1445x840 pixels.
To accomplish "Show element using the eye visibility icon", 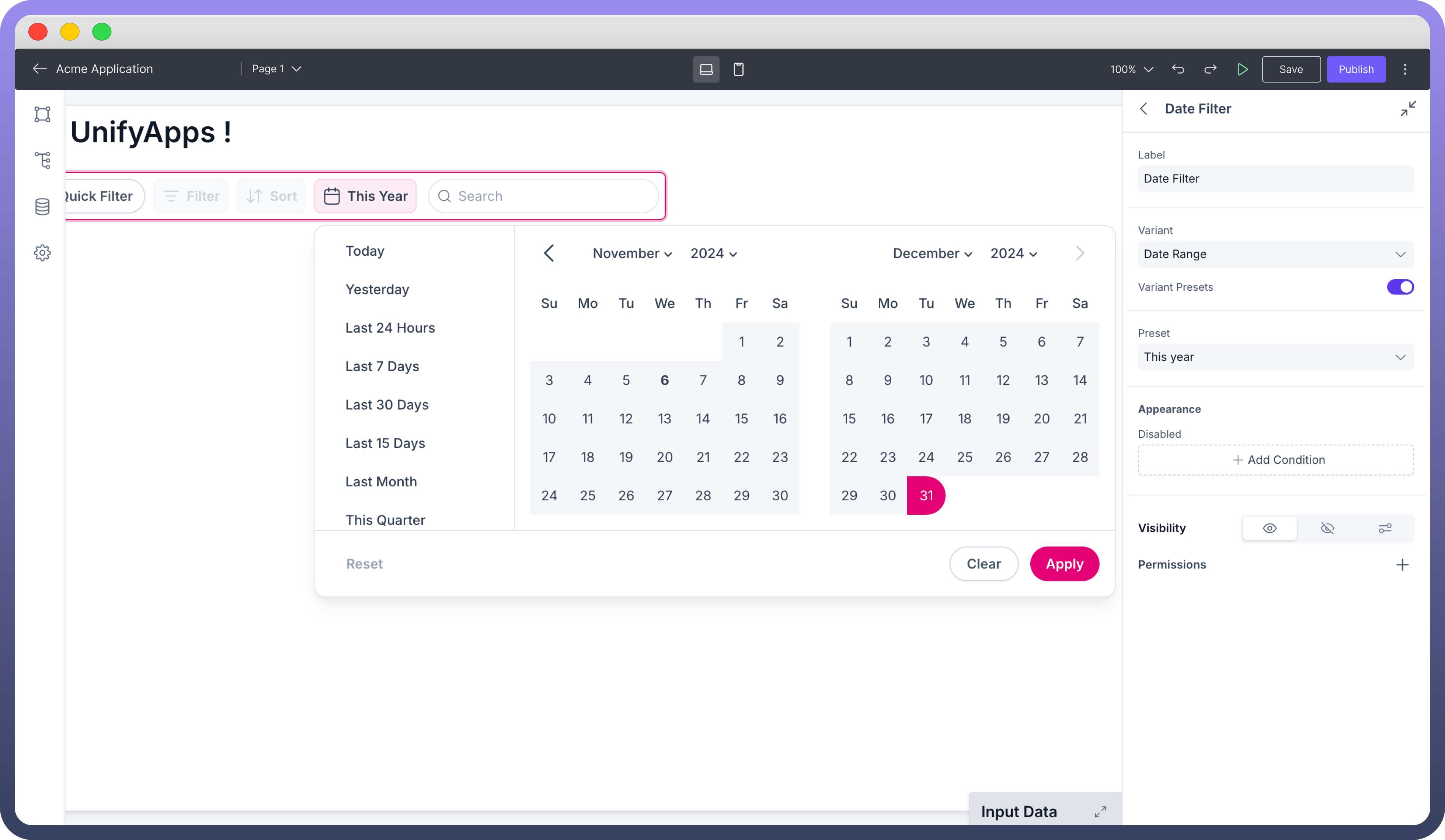I will tap(1270, 528).
